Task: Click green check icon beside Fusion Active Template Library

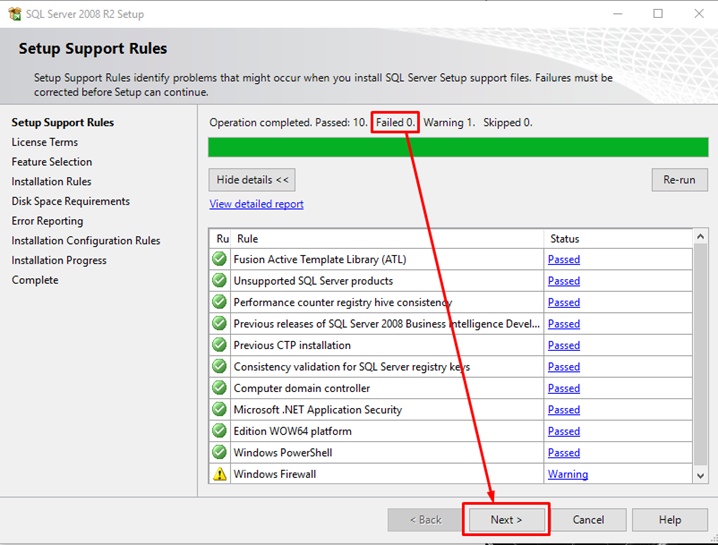Action: pos(219,259)
